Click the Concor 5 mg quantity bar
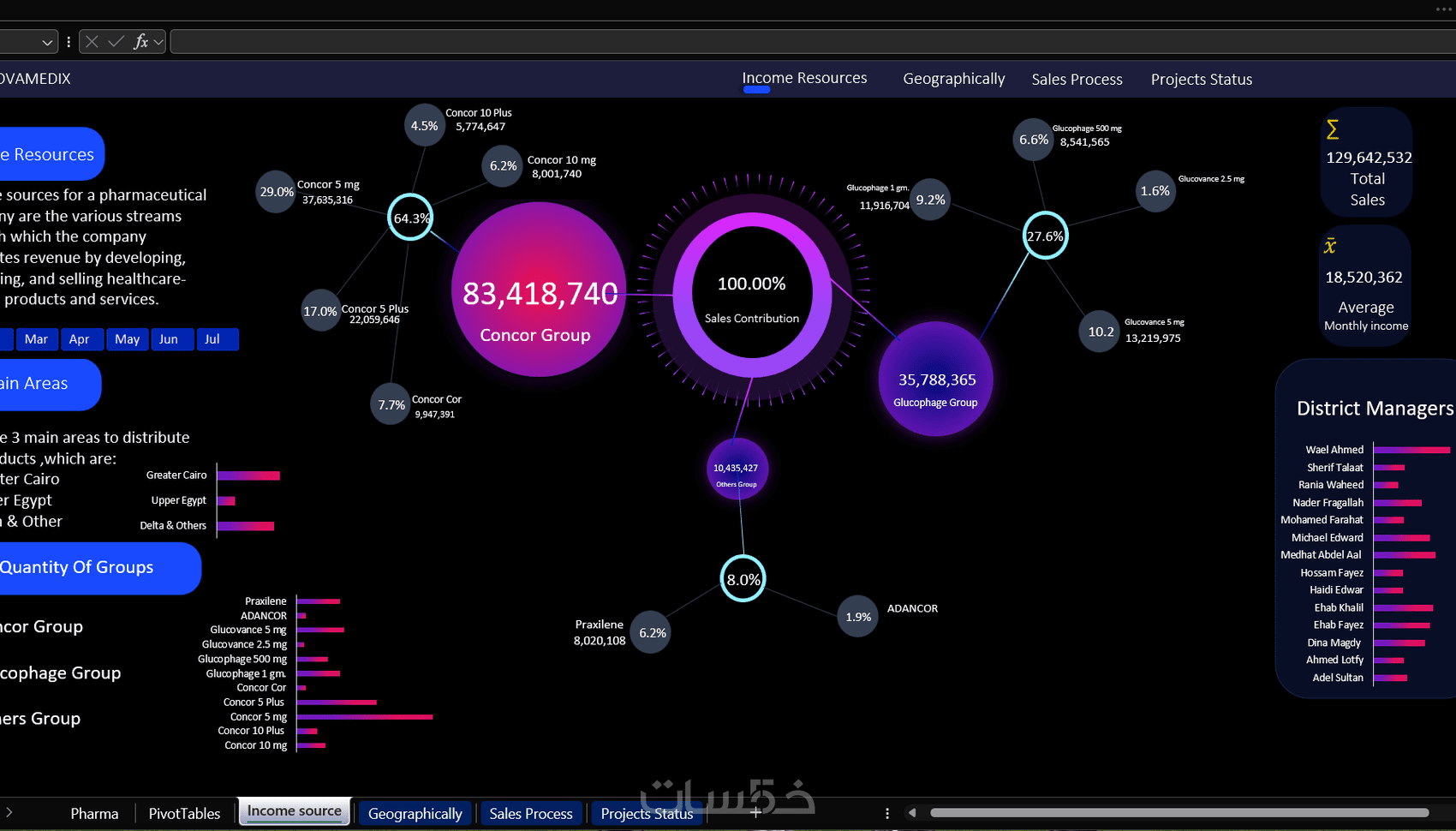 pos(365,716)
